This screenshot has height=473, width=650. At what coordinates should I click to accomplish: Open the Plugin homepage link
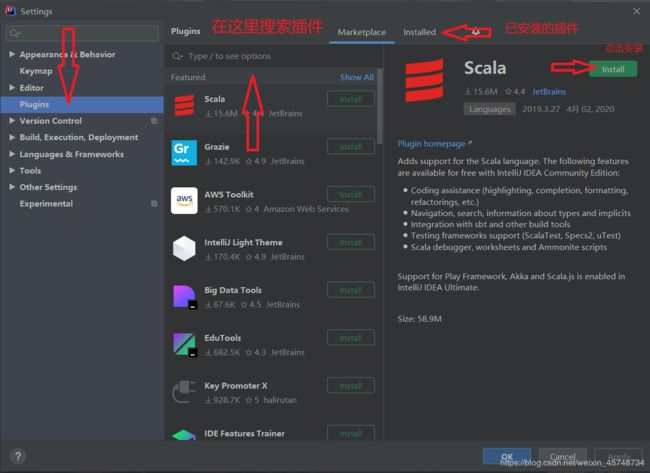(434, 143)
